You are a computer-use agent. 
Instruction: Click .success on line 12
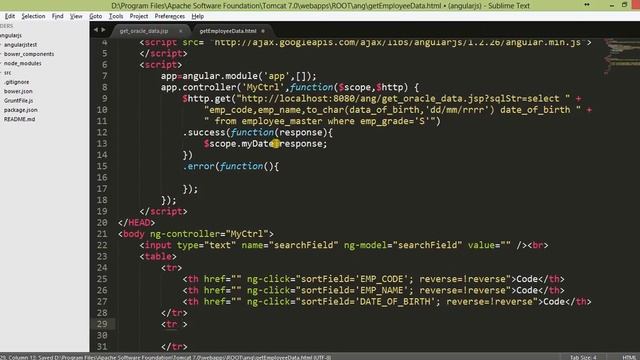coord(204,133)
